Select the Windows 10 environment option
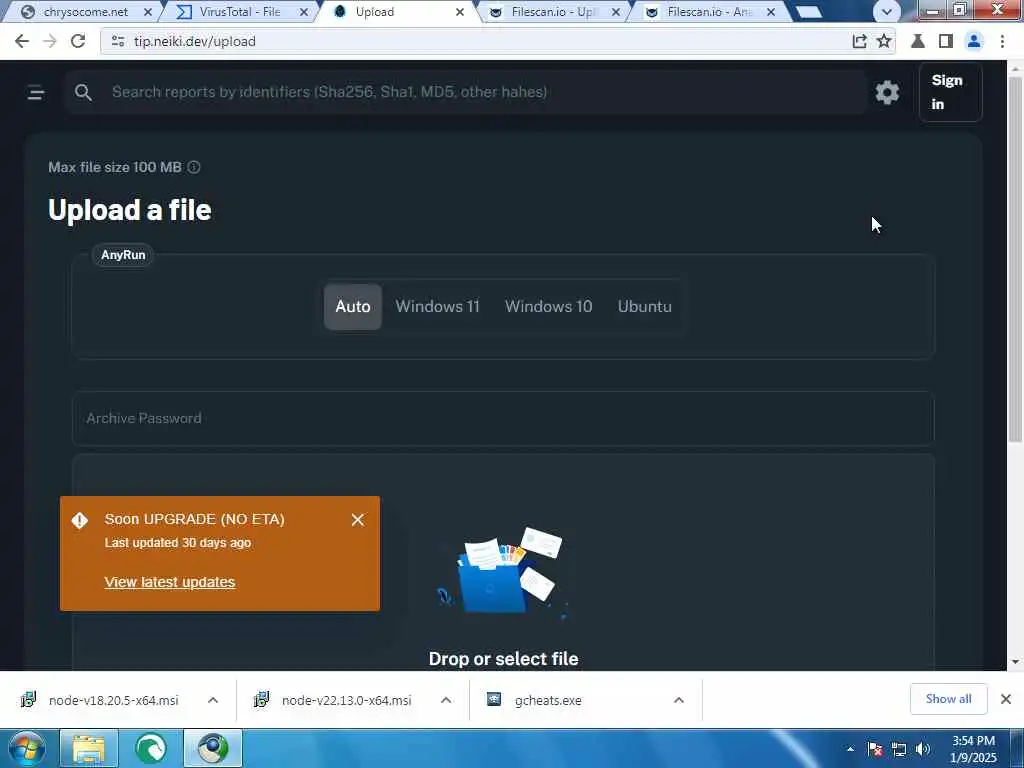1024x768 pixels. [549, 306]
